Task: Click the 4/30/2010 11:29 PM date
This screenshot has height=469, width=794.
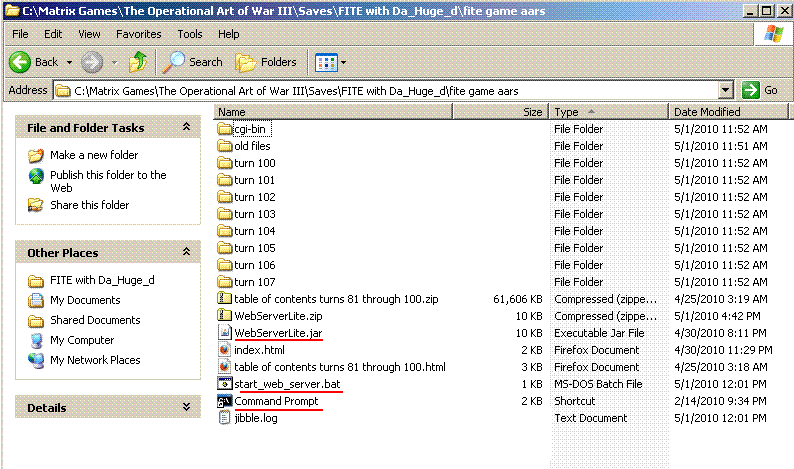Action: pos(723,350)
